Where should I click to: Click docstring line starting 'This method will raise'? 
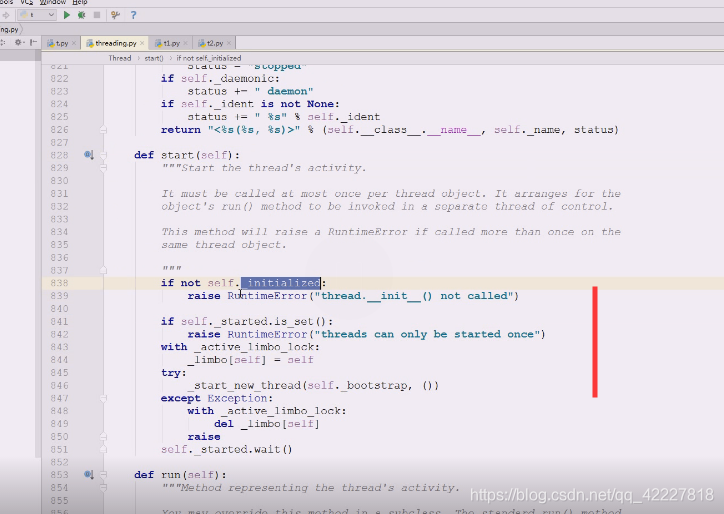click(391, 232)
